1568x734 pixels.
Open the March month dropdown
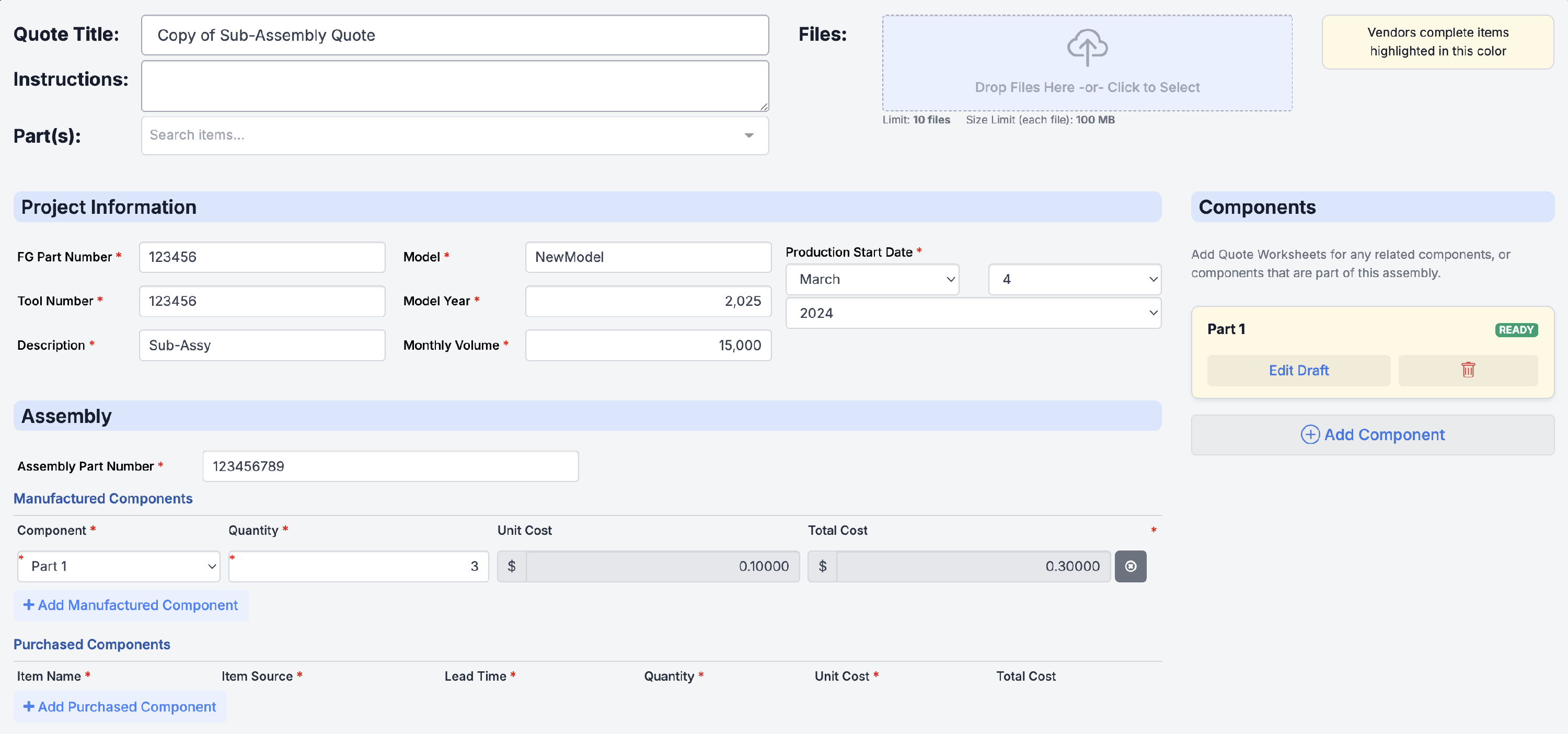[872, 279]
